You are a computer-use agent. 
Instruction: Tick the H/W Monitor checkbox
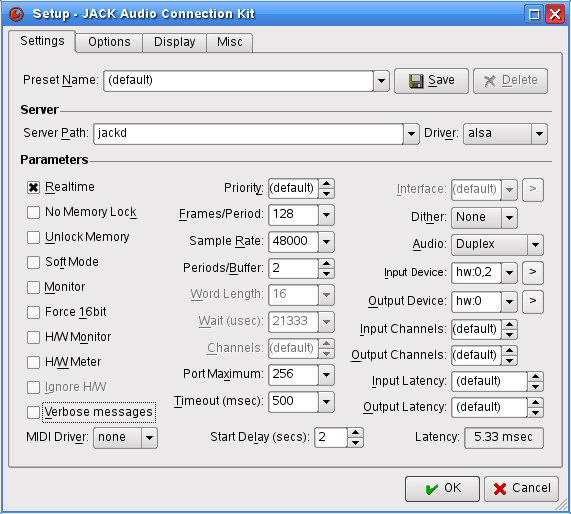(x=33, y=337)
